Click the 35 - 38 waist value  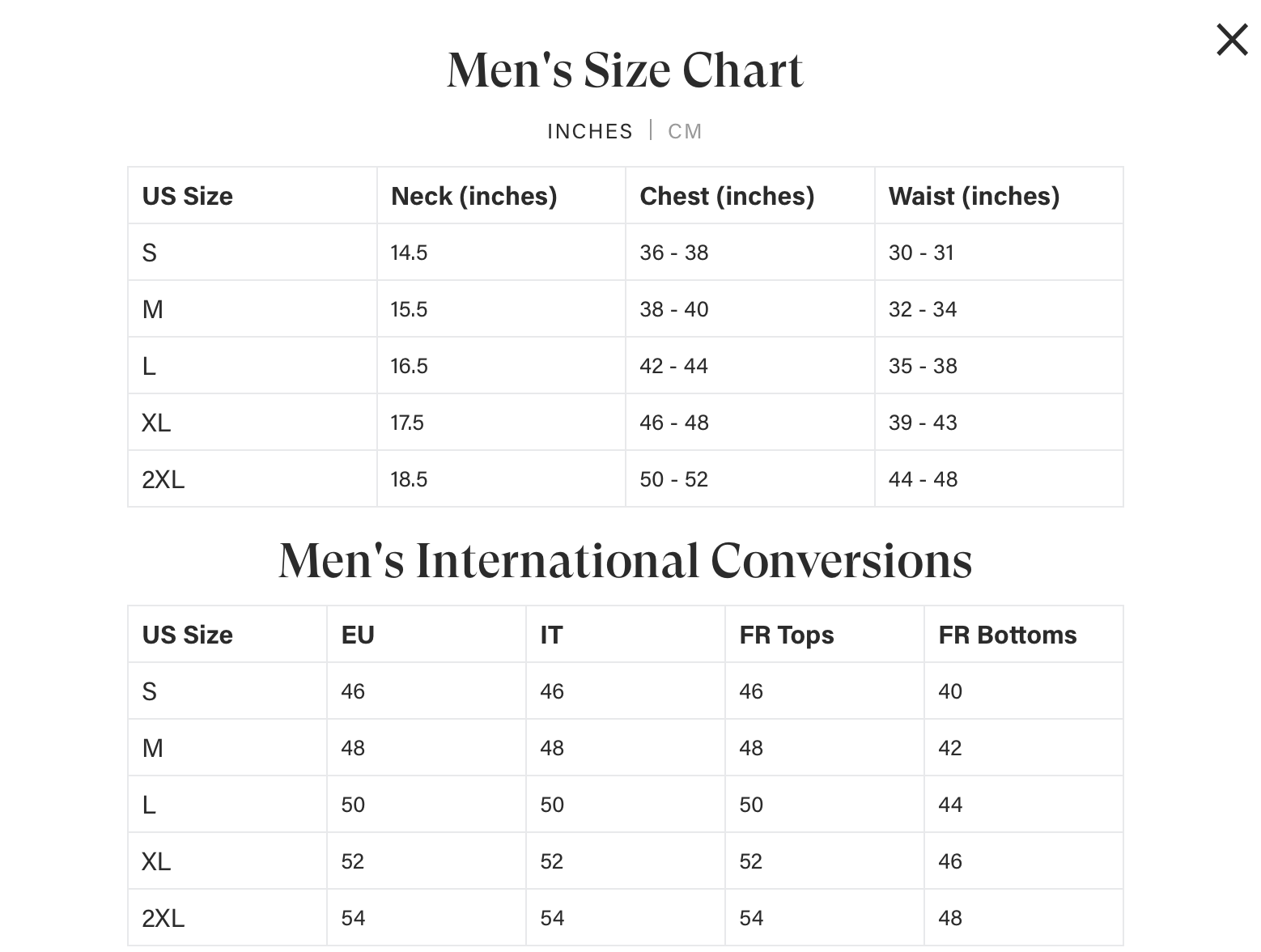922,366
